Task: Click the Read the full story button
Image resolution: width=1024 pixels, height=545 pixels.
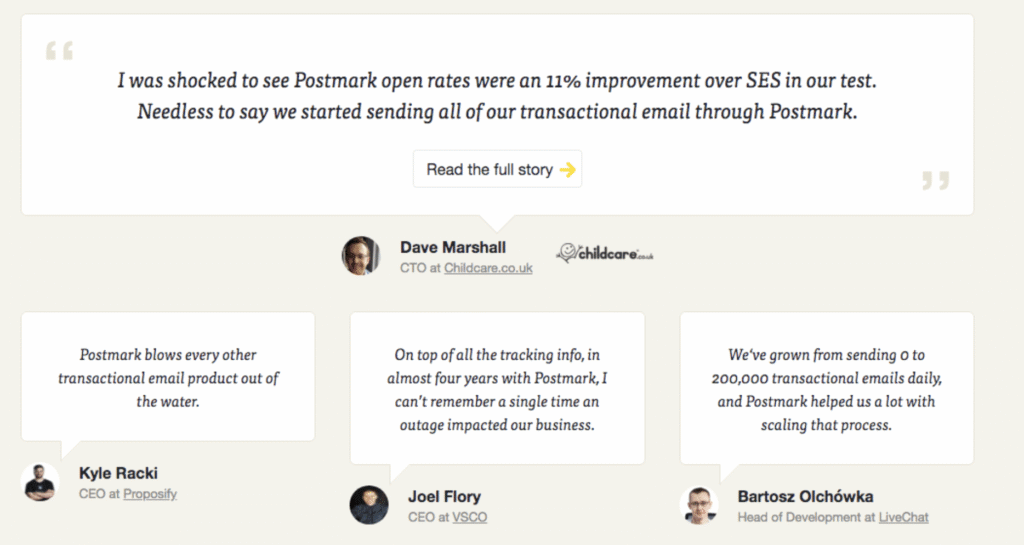Action: coord(497,169)
